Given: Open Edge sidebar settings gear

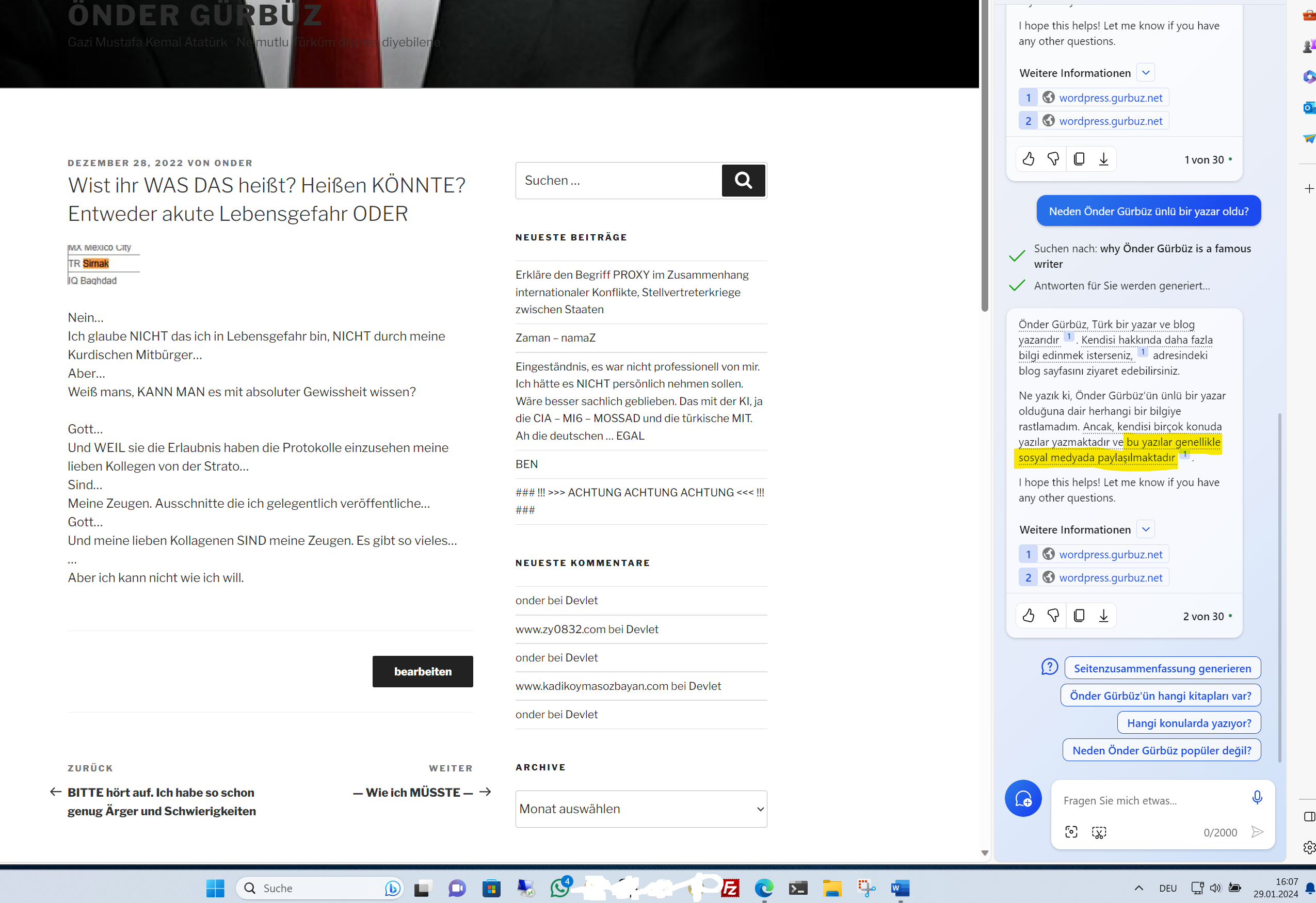Looking at the screenshot, I should [x=1309, y=847].
